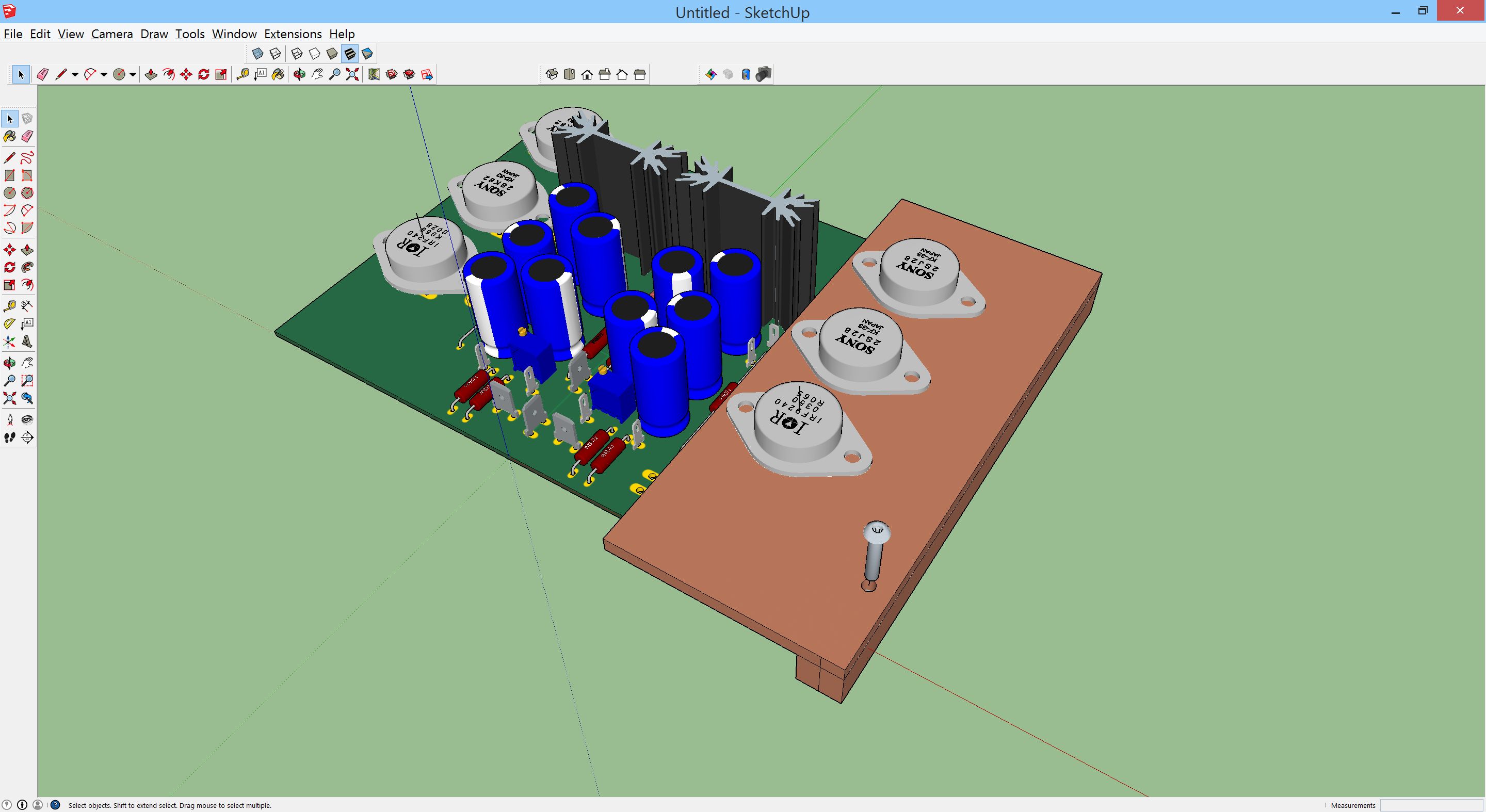Select the Rotated Rectangle tool
This screenshot has height=812, width=1486.
(27, 175)
